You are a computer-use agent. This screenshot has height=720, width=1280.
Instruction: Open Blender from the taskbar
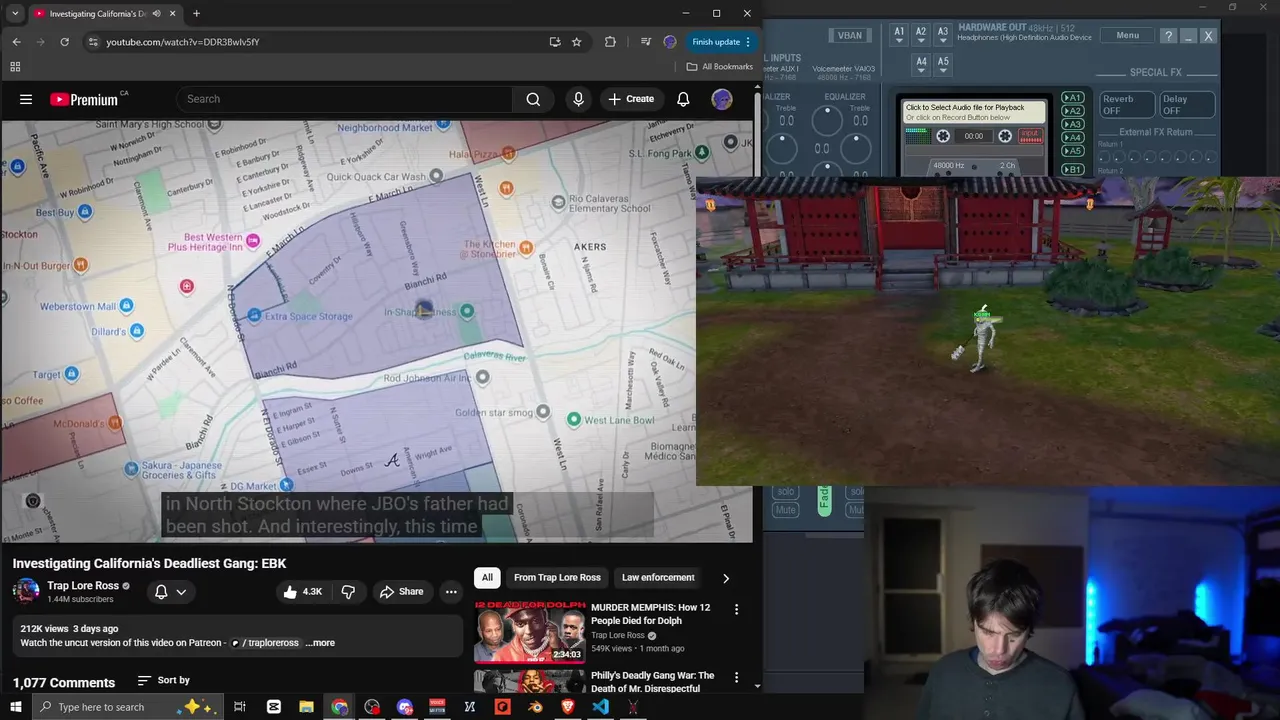click(x=535, y=707)
